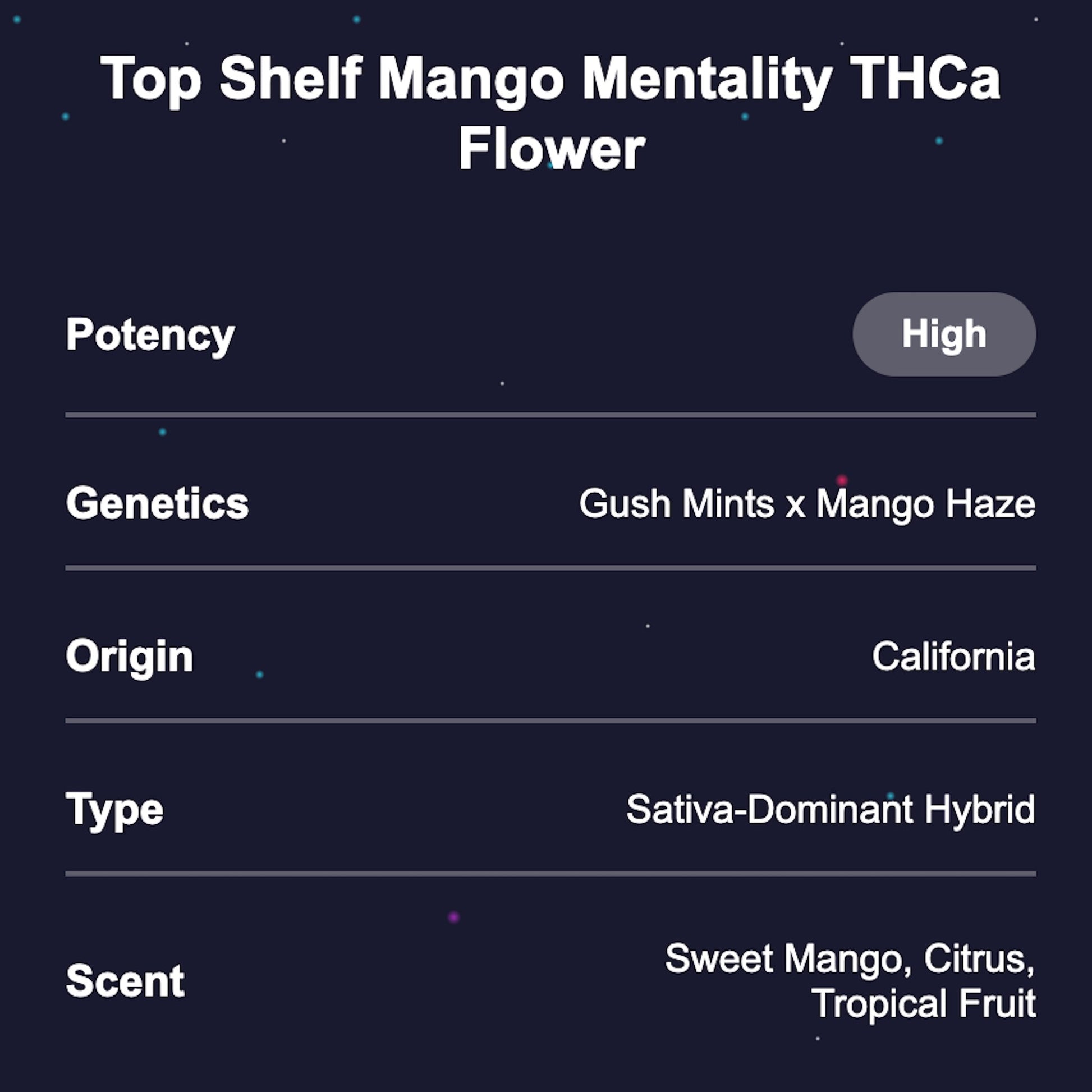This screenshot has height=1092, width=1092.
Task: Click the divider line below the Potency row
Action: click(550, 415)
